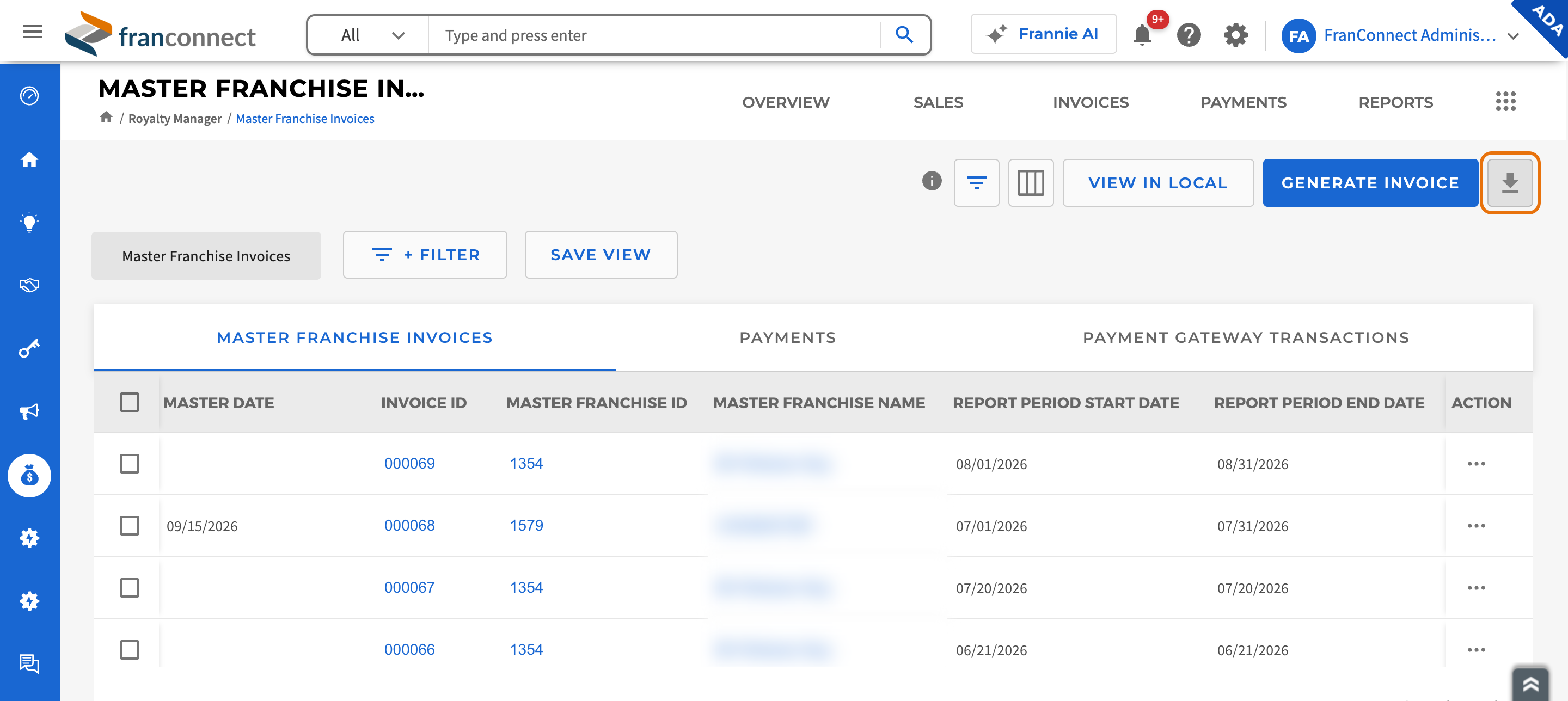Open action menu for invoice 000067

[x=1475, y=588]
